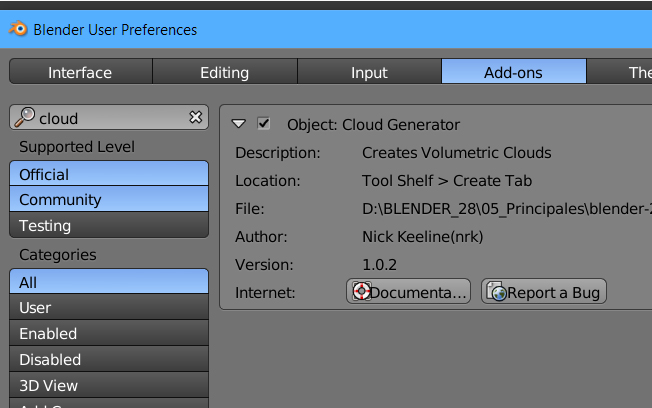This screenshot has width=652, height=408.
Task: Click the Blender logo icon in title bar
Action: tap(18, 29)
